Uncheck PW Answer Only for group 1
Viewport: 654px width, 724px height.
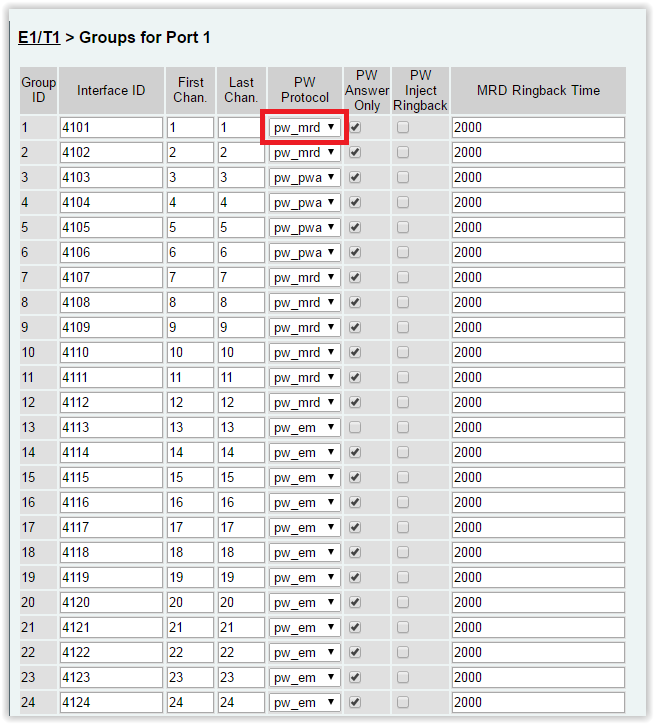(355, 127)
